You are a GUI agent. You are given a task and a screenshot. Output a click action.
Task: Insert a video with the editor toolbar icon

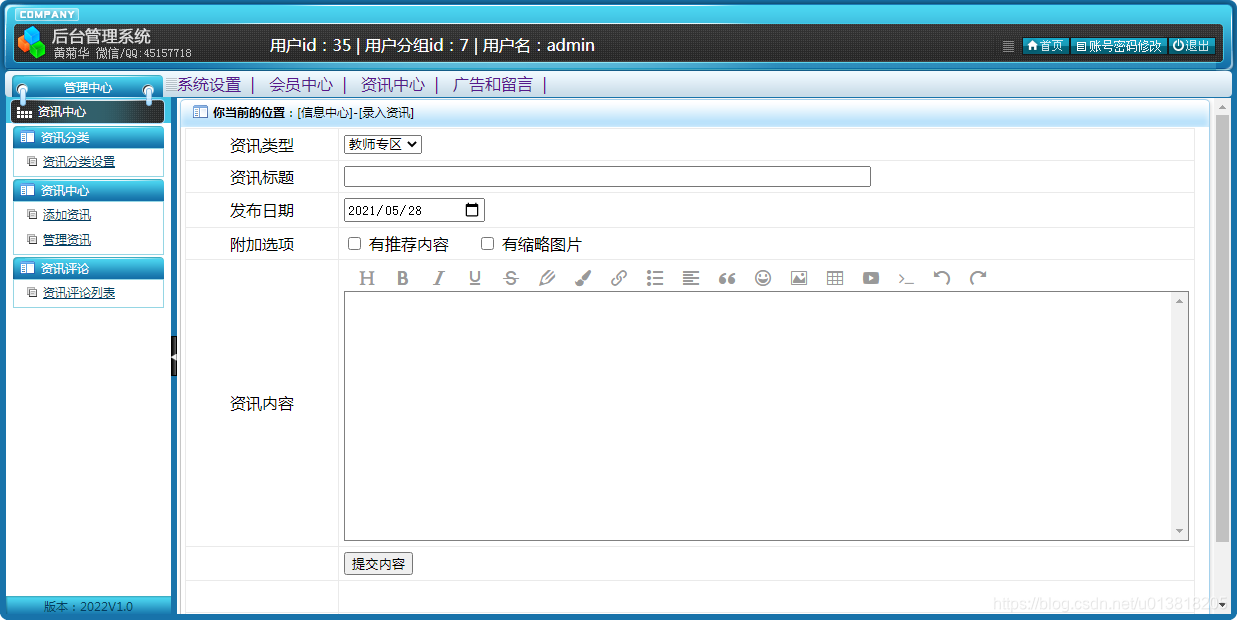(870, 278)
